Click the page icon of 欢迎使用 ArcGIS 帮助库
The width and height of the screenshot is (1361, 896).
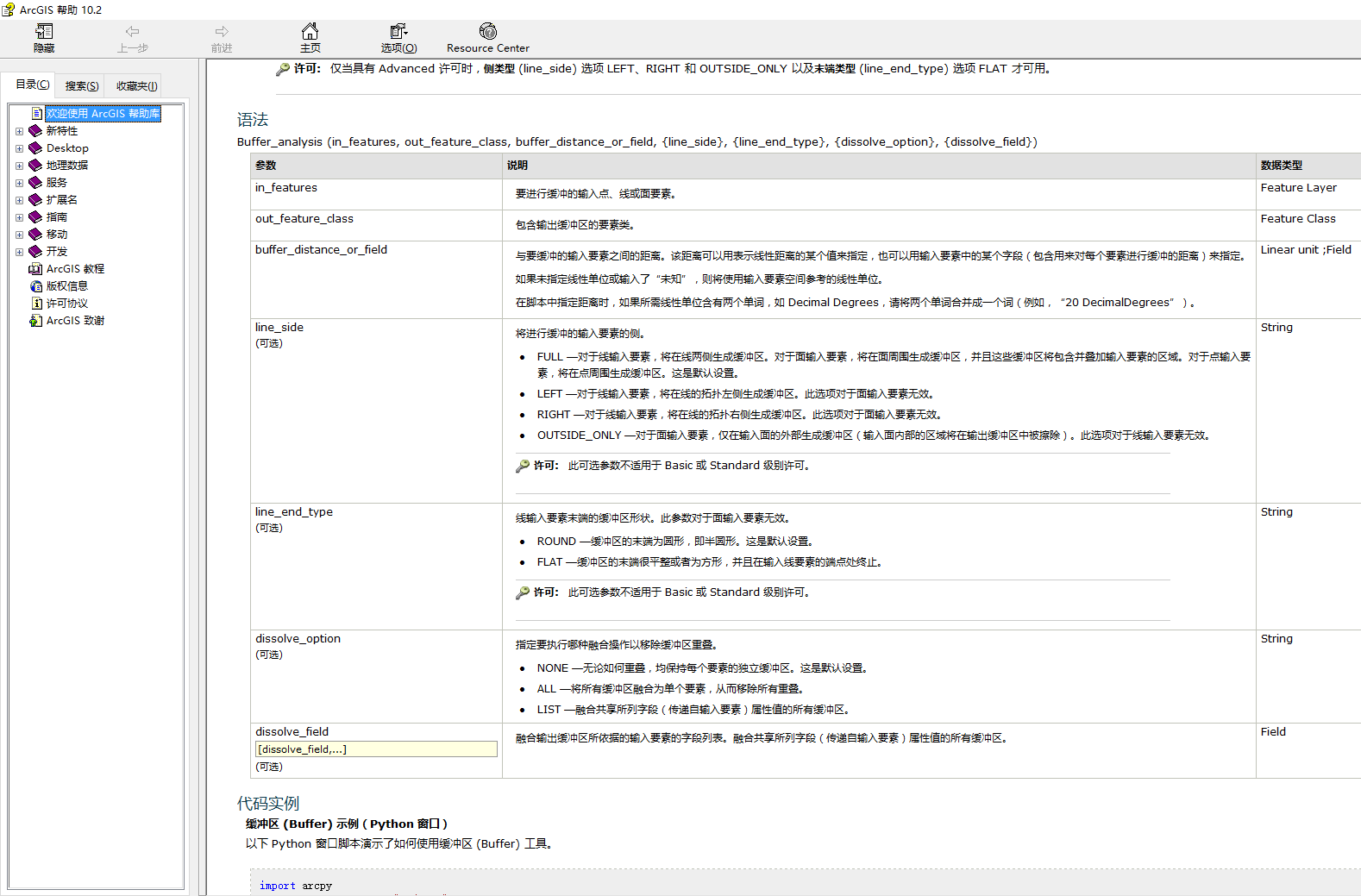(x=37, y=114)
